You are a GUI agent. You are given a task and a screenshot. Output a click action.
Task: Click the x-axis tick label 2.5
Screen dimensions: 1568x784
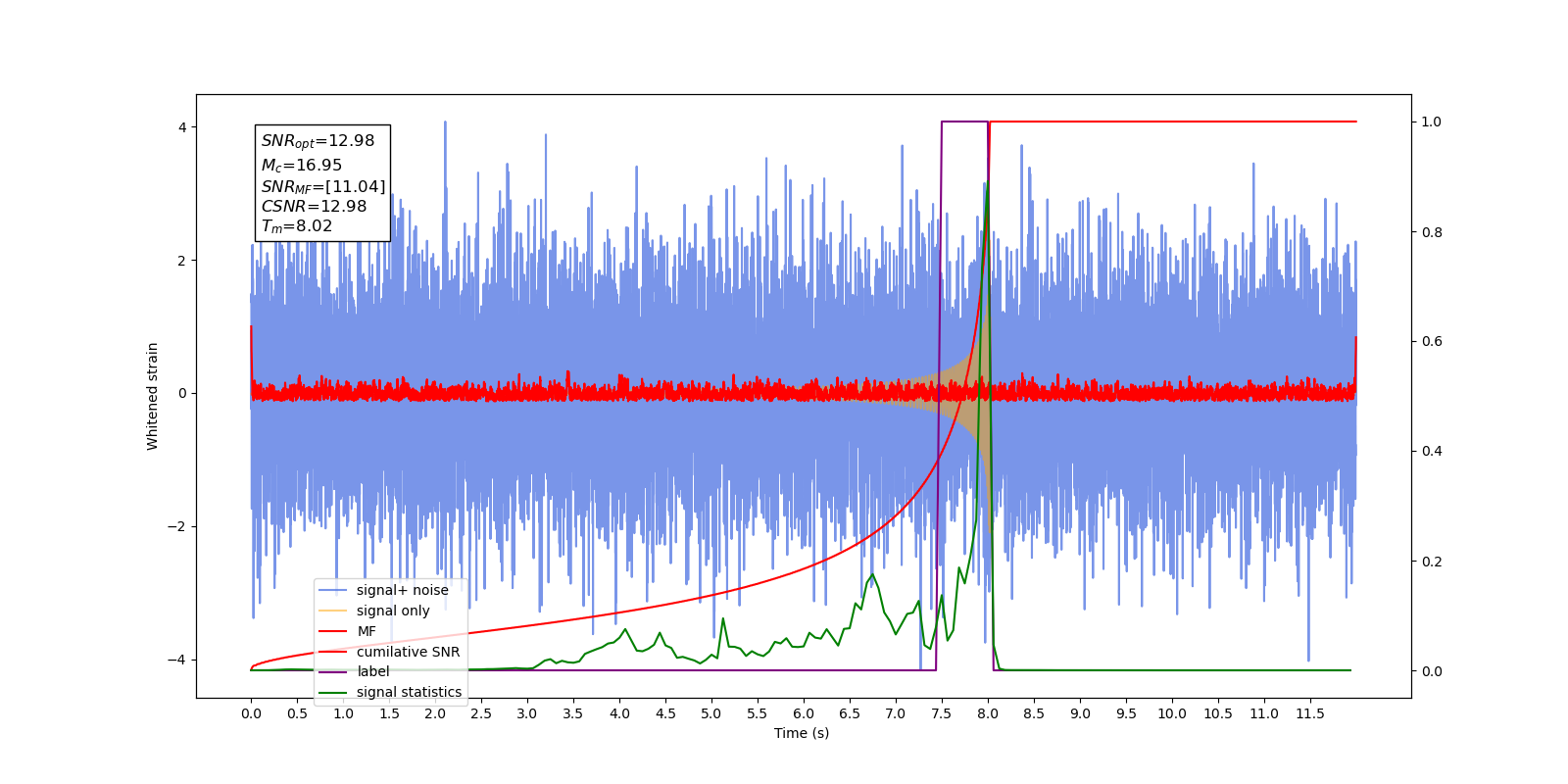pyautogui.click(x=481, y=713)
